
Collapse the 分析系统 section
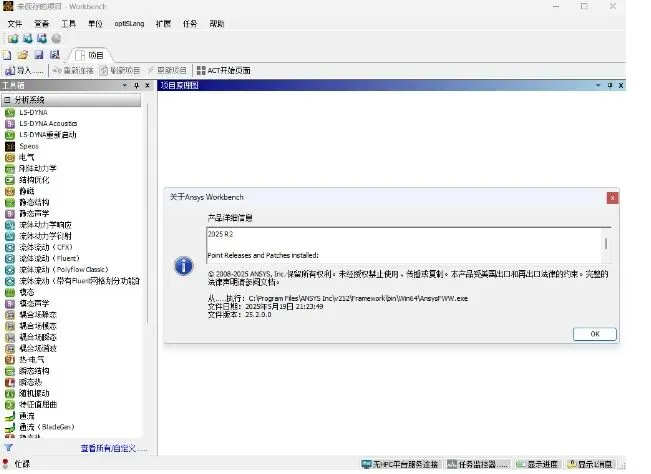[x=7, y=100]
